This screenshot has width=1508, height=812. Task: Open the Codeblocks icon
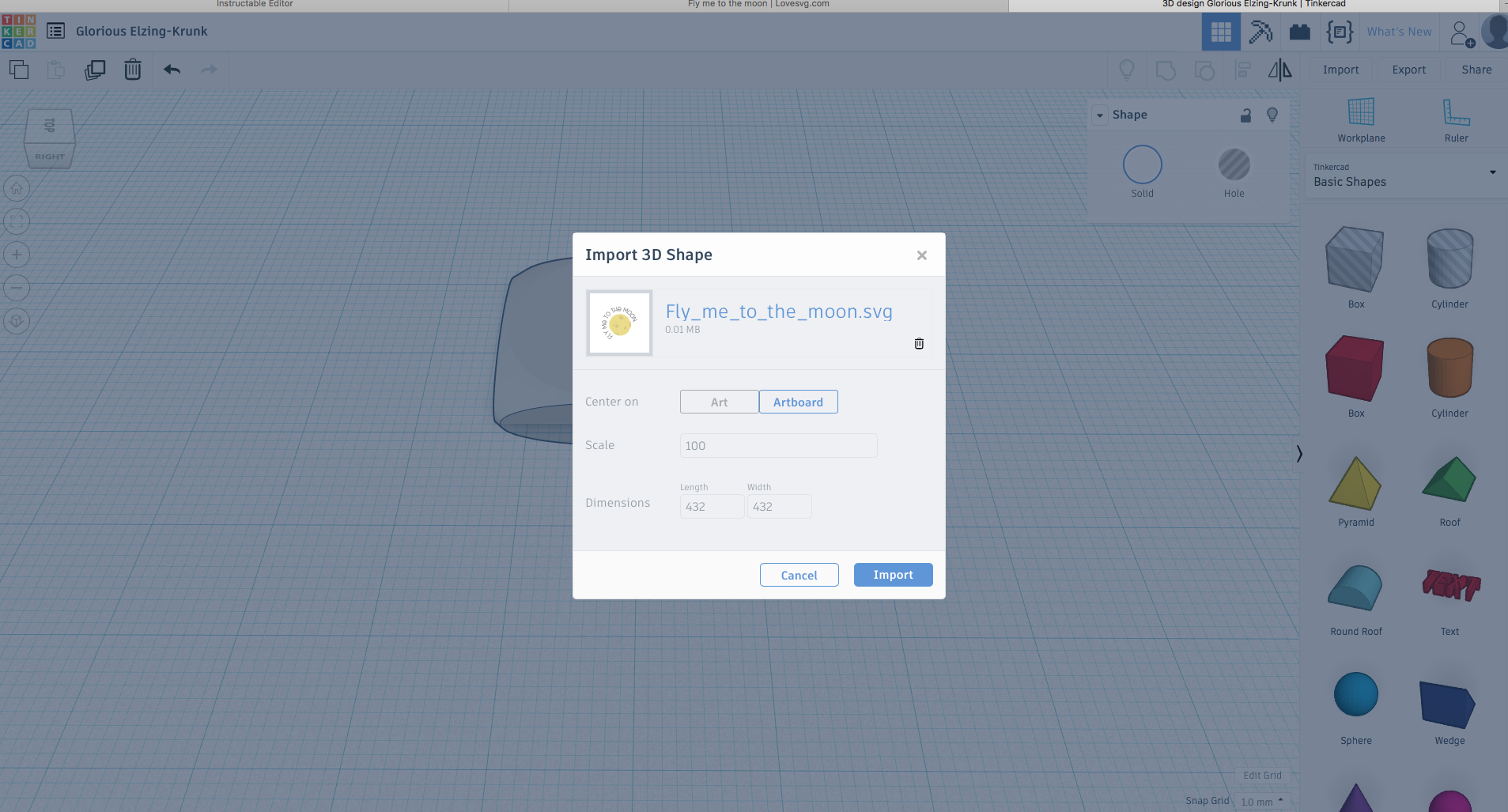1340,32
